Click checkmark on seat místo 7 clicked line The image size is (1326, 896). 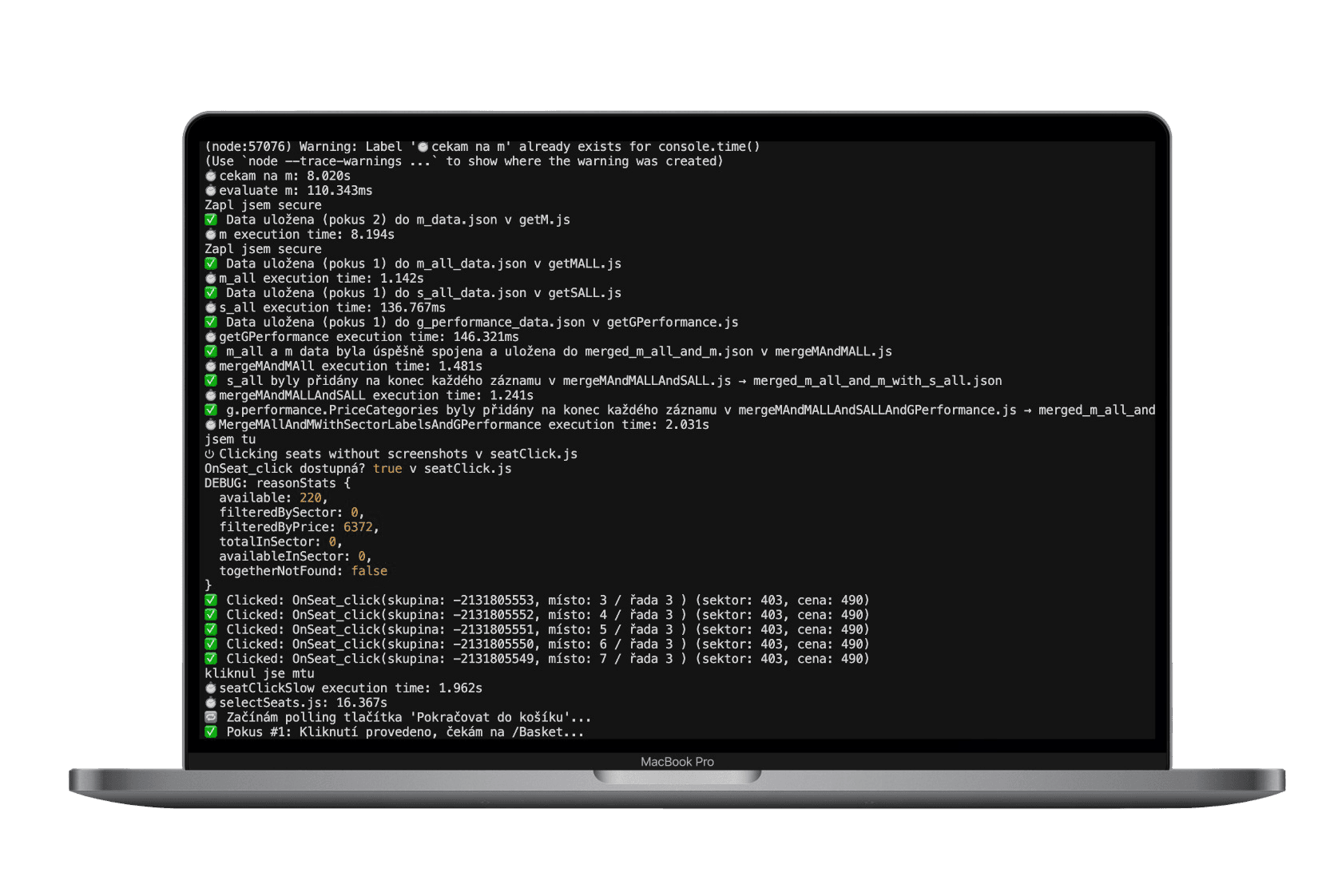[x=211, y=659]
